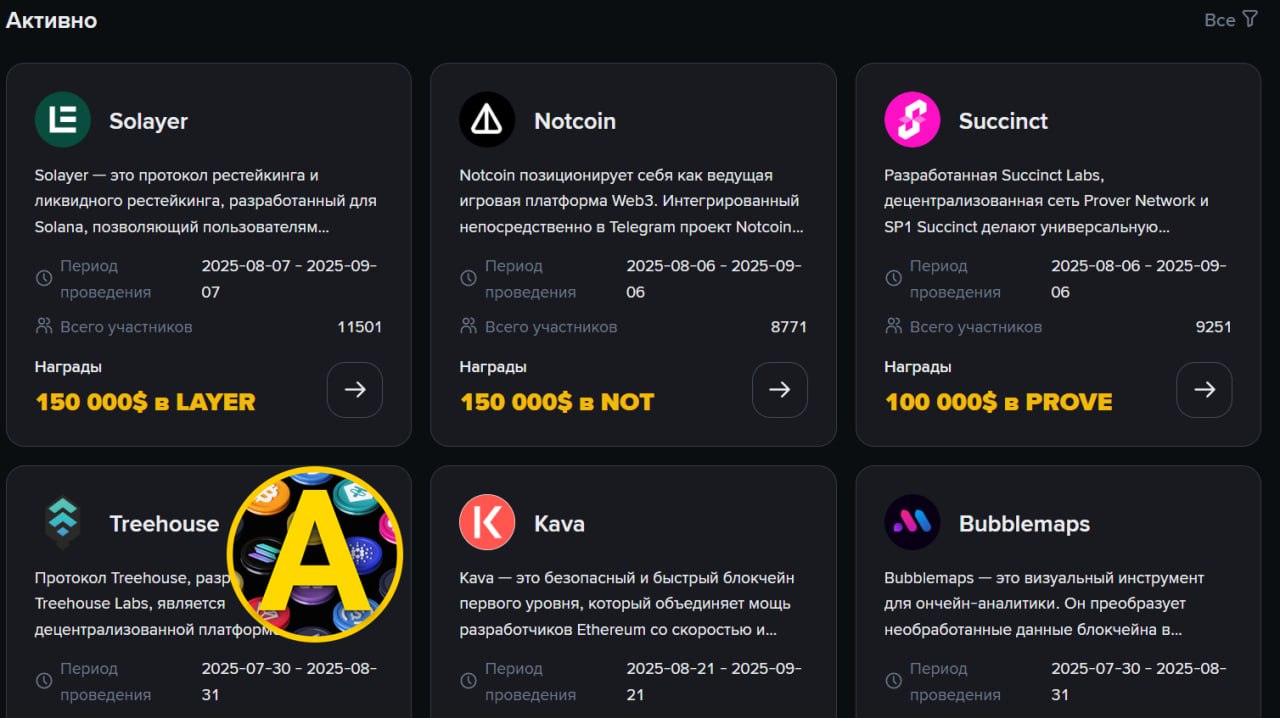
Task: Click the Succinct period clock icon
Action: click(893, 279)
